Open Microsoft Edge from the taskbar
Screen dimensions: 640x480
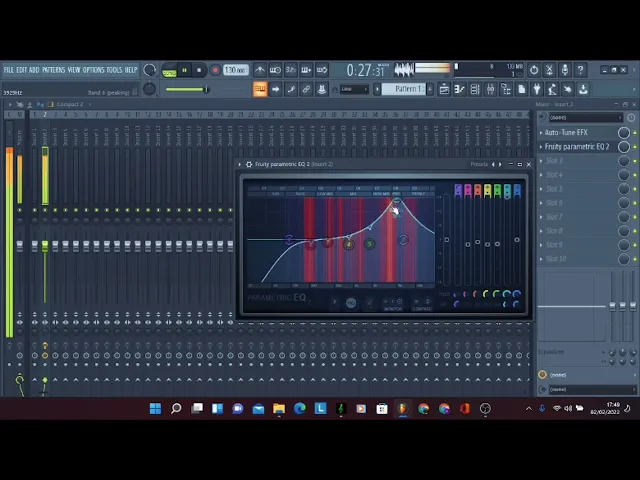[x=300, y=408]
